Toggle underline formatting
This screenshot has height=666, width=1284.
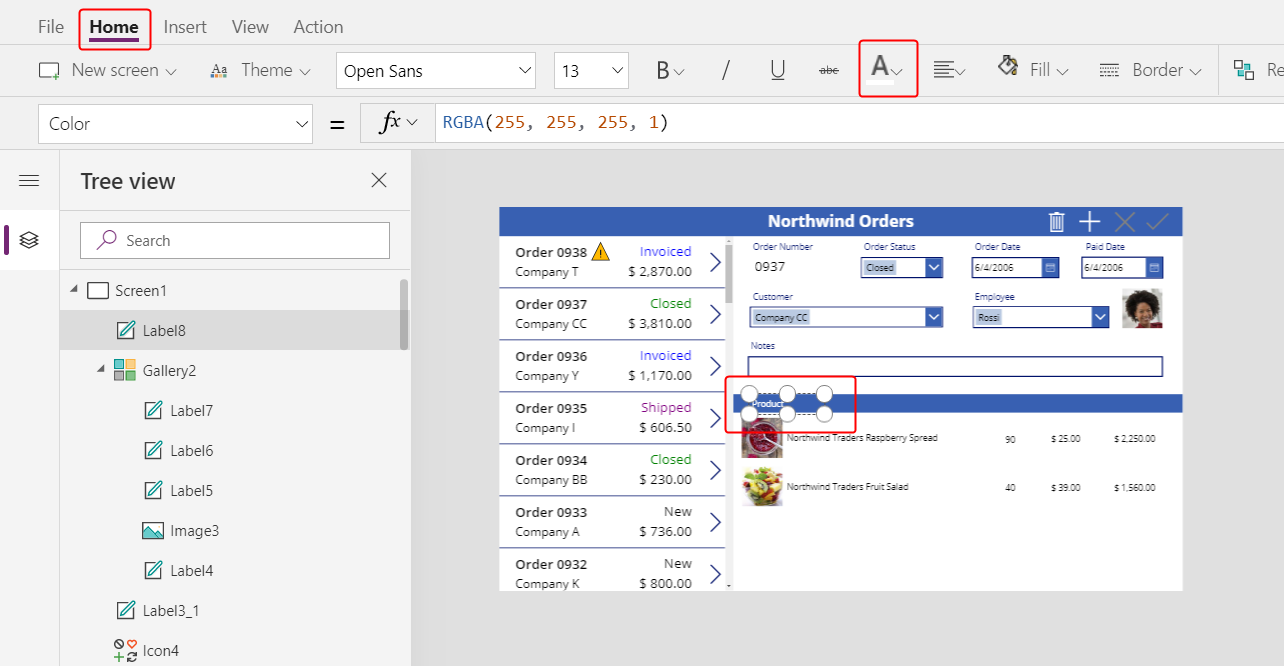coord(777,70)
